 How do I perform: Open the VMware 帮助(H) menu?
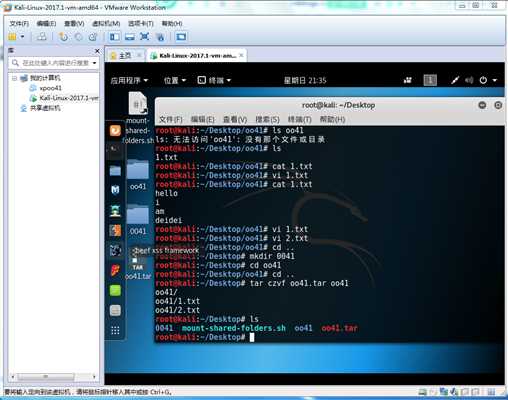(x=172, y=24)
